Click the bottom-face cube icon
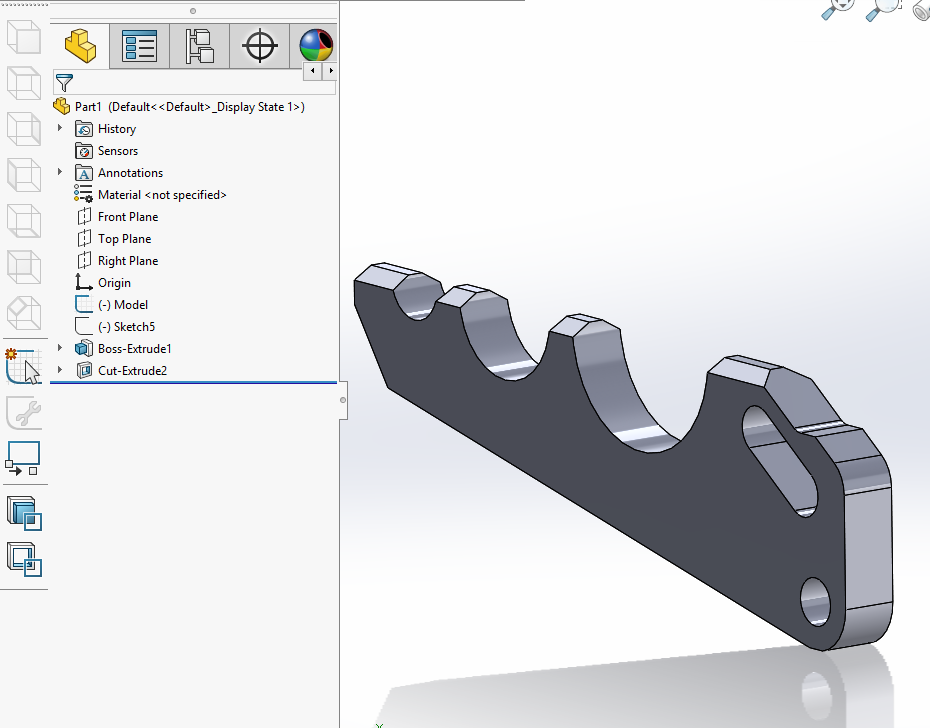Viewport: 930px width, 728px height. (24, 221)
